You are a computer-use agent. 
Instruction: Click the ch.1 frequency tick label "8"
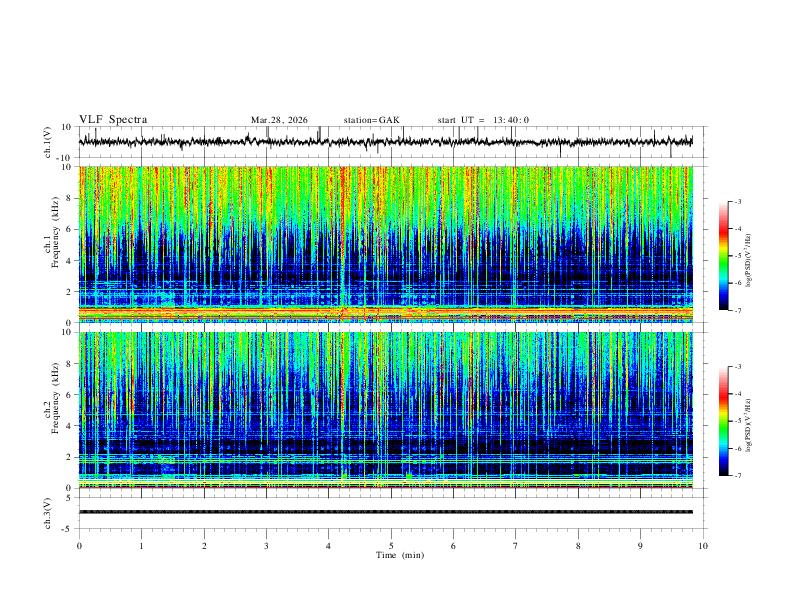pos(69,198)
